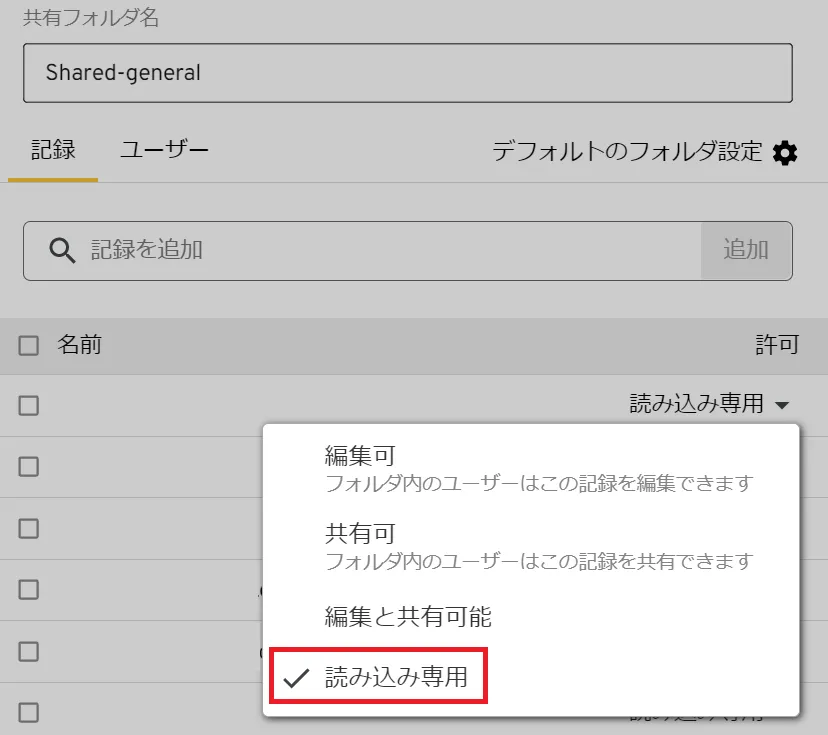Select the 読み込み専用 menu option

(x=396, y=678)
